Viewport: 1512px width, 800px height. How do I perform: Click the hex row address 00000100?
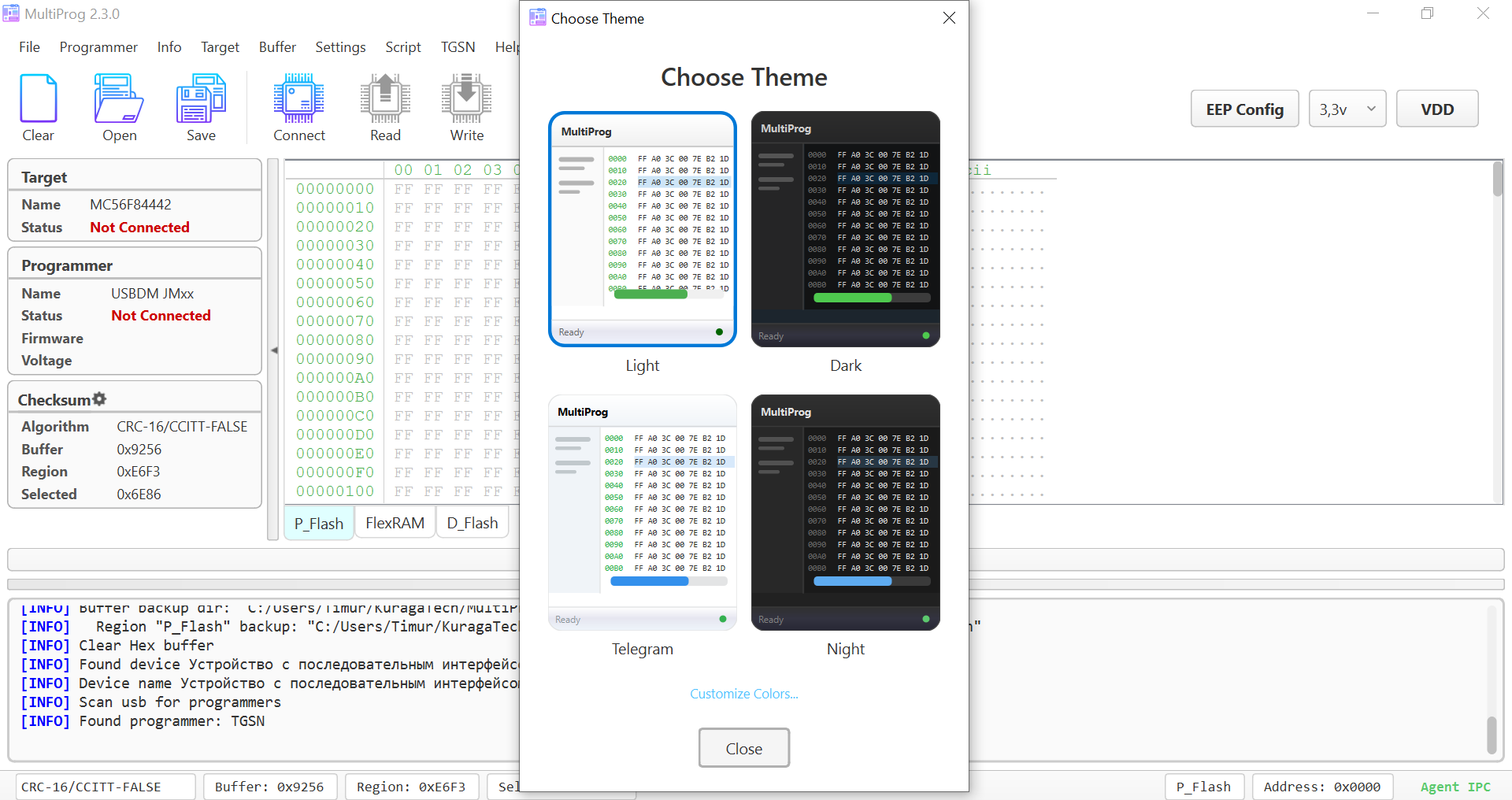[x=335, y=491]
